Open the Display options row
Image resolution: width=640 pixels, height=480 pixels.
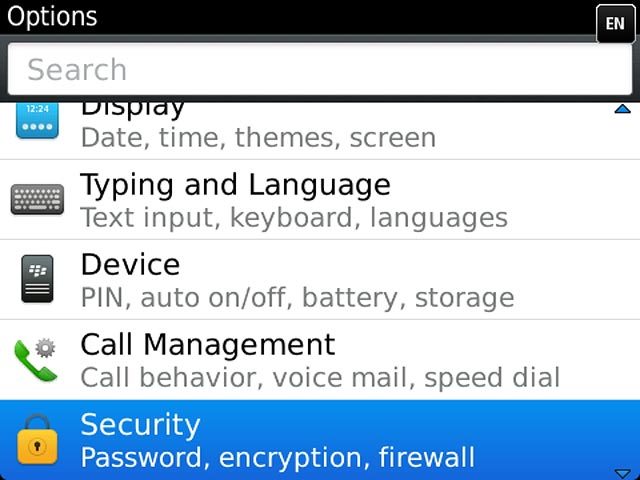coord(320,131)
